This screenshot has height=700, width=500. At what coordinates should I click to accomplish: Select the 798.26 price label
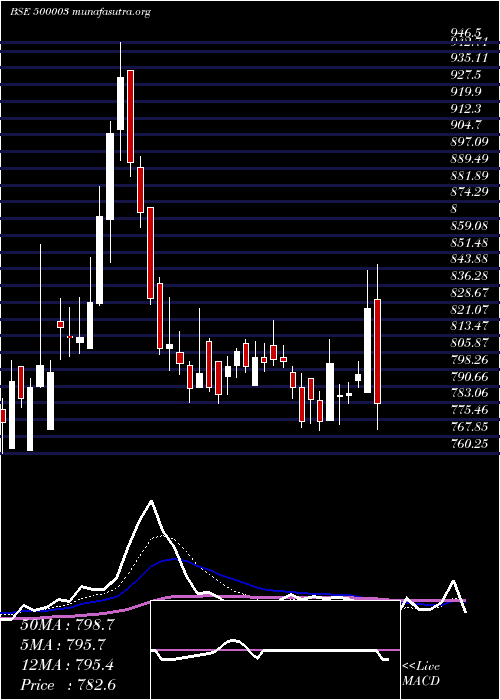(468, 360)
